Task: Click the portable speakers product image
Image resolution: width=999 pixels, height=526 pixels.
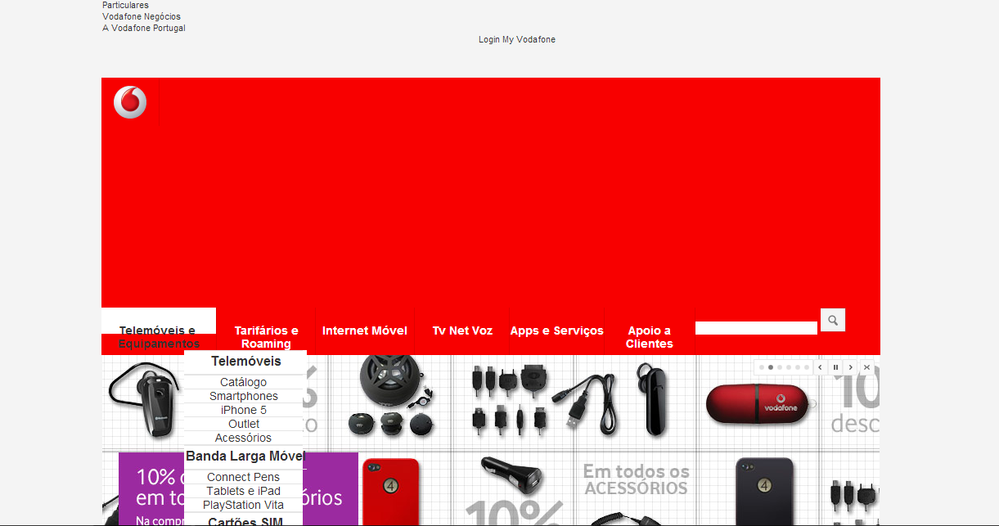Action: click(393, 396)
